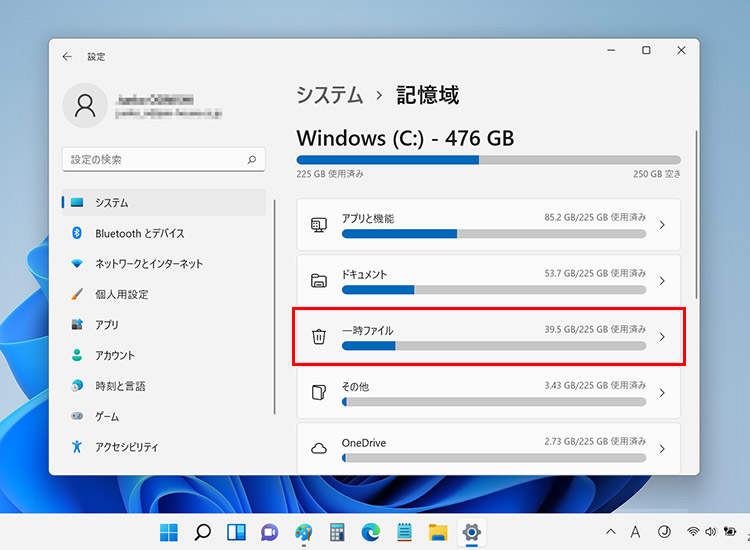
Task: Expand the アプリと機能 chevron arrow
Action: 661,225
